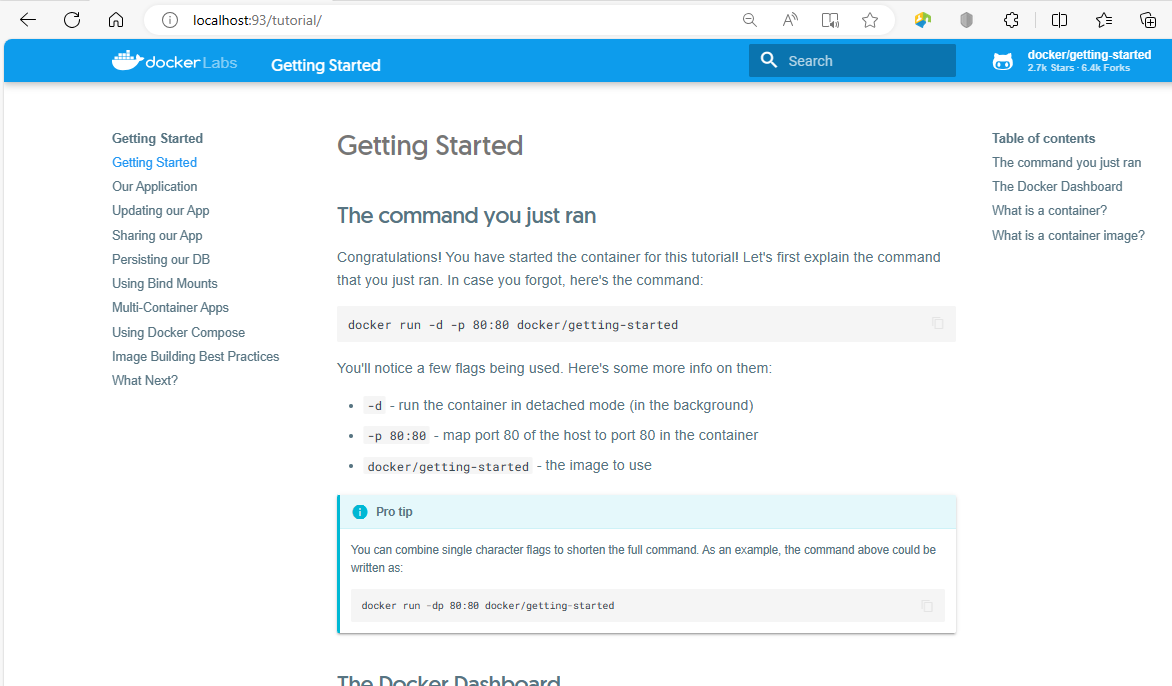Image resolution: width=1172 pixels, height=686 pixels.
Task: Open the Updating our App page
Action: [x=161, y=211]
